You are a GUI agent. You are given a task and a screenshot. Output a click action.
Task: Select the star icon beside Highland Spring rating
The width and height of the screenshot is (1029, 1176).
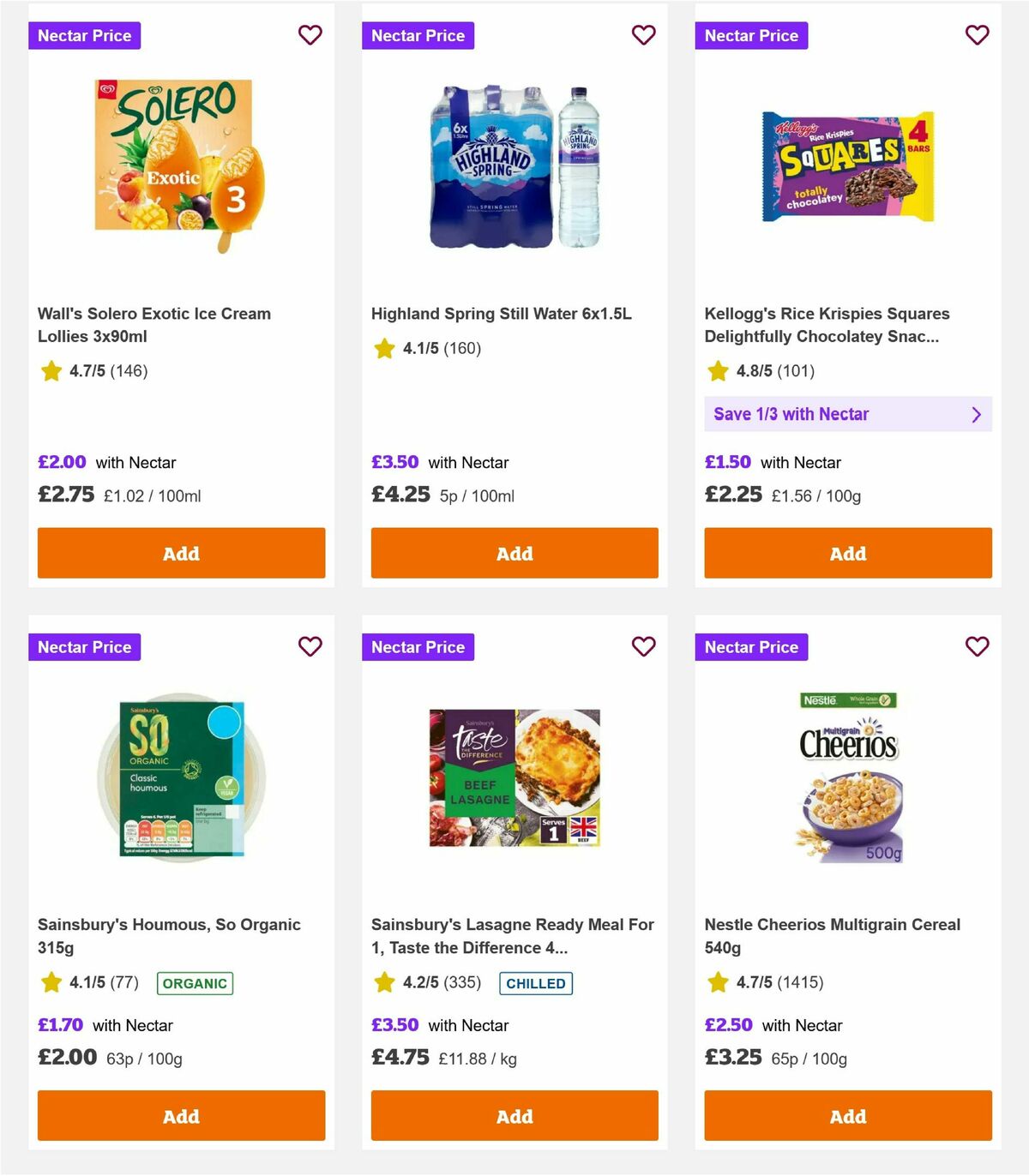tap(383, 348)
